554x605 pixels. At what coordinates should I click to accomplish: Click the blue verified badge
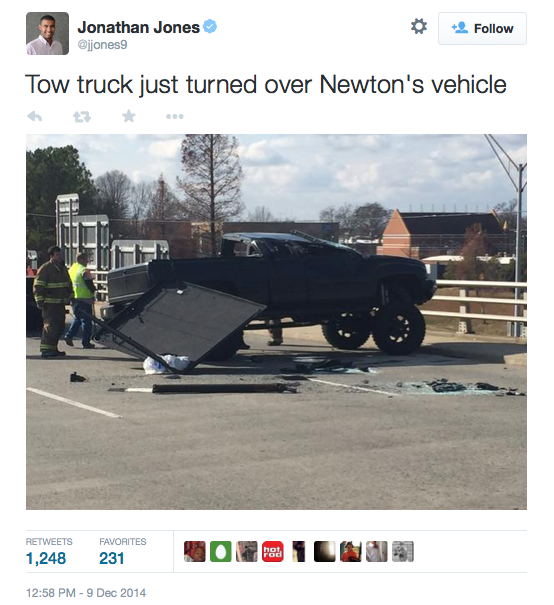coord(210,27)
